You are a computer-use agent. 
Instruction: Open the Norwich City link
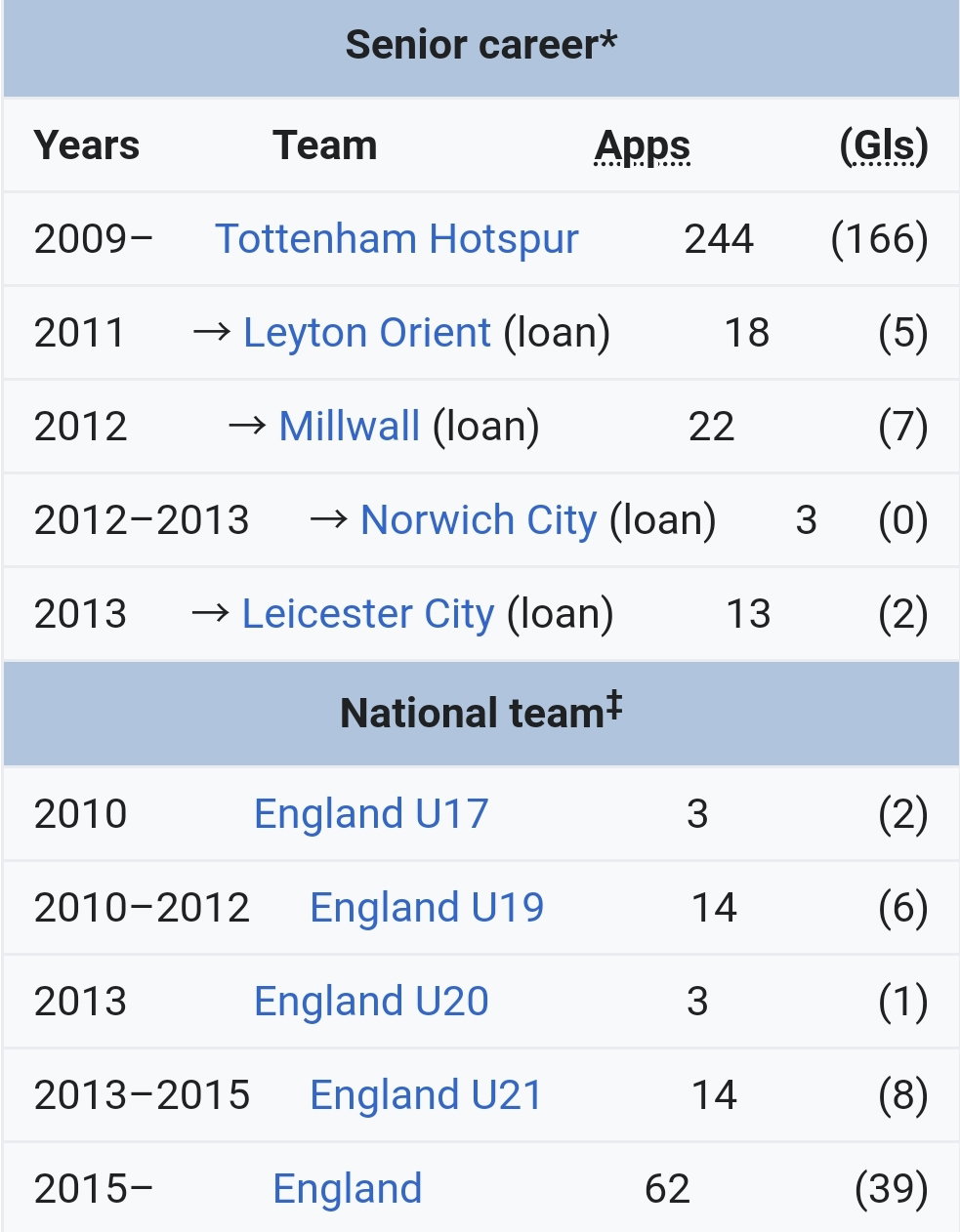[x=478, y=520]
